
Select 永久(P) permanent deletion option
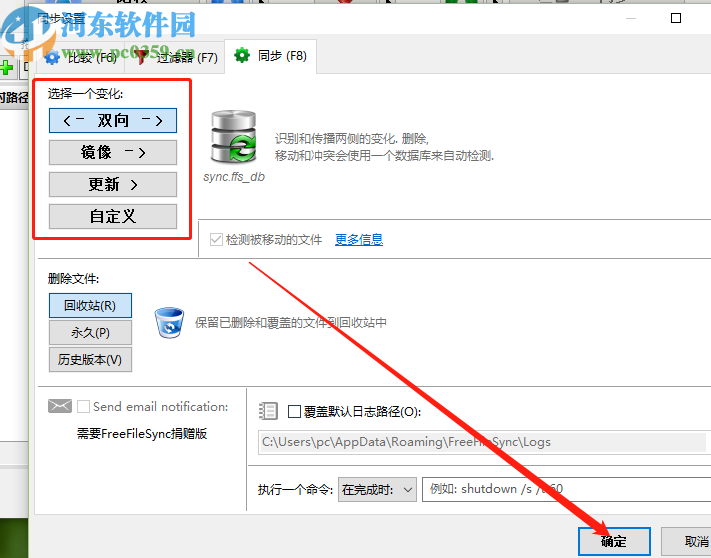pyautogui.click(x=90, y=333)
